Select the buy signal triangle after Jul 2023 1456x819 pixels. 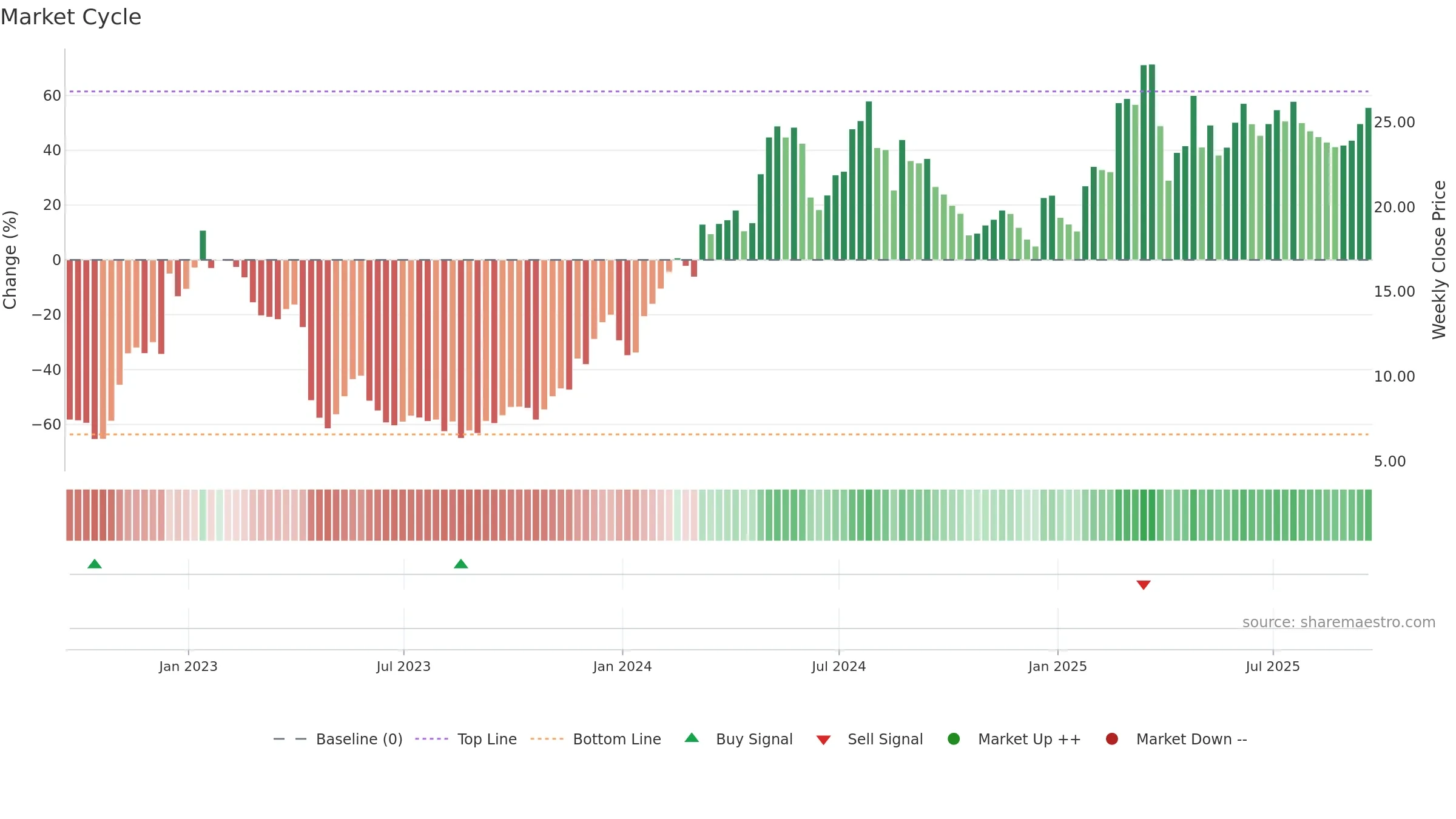coord(461,564)
